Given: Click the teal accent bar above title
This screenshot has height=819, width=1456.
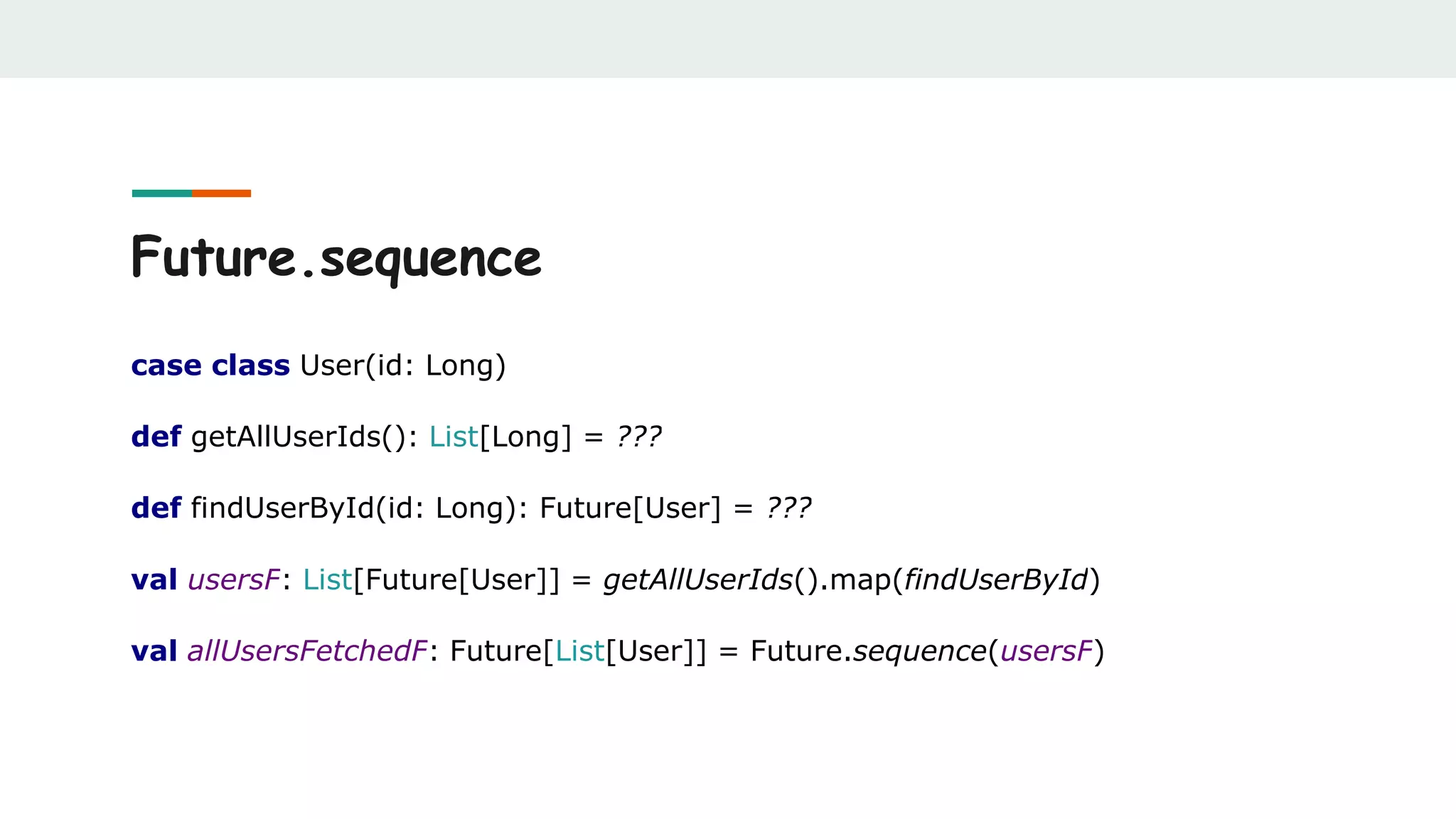Looking at the screenshot, I should point(161,193).
